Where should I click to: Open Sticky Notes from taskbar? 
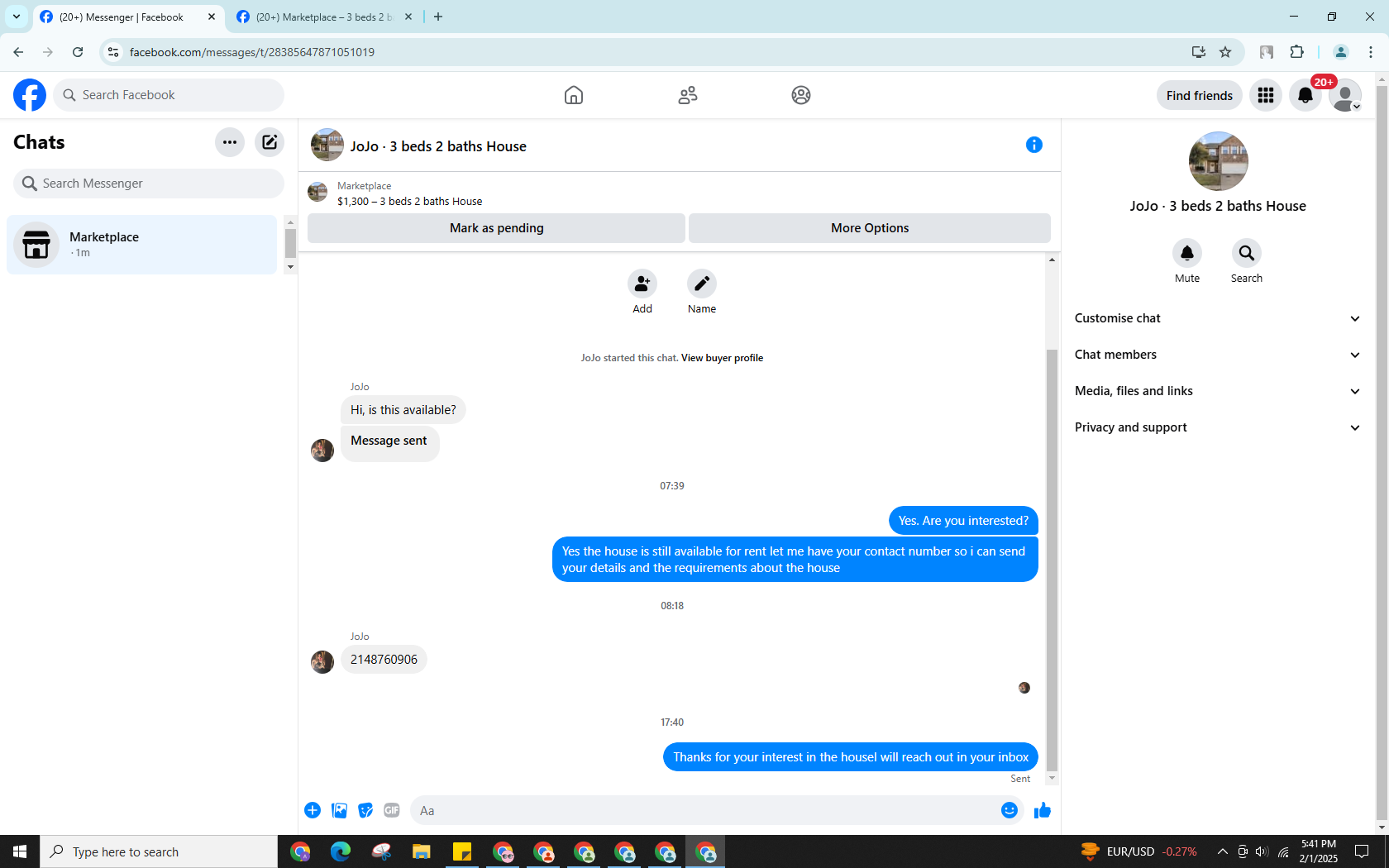tap(462, 851)
